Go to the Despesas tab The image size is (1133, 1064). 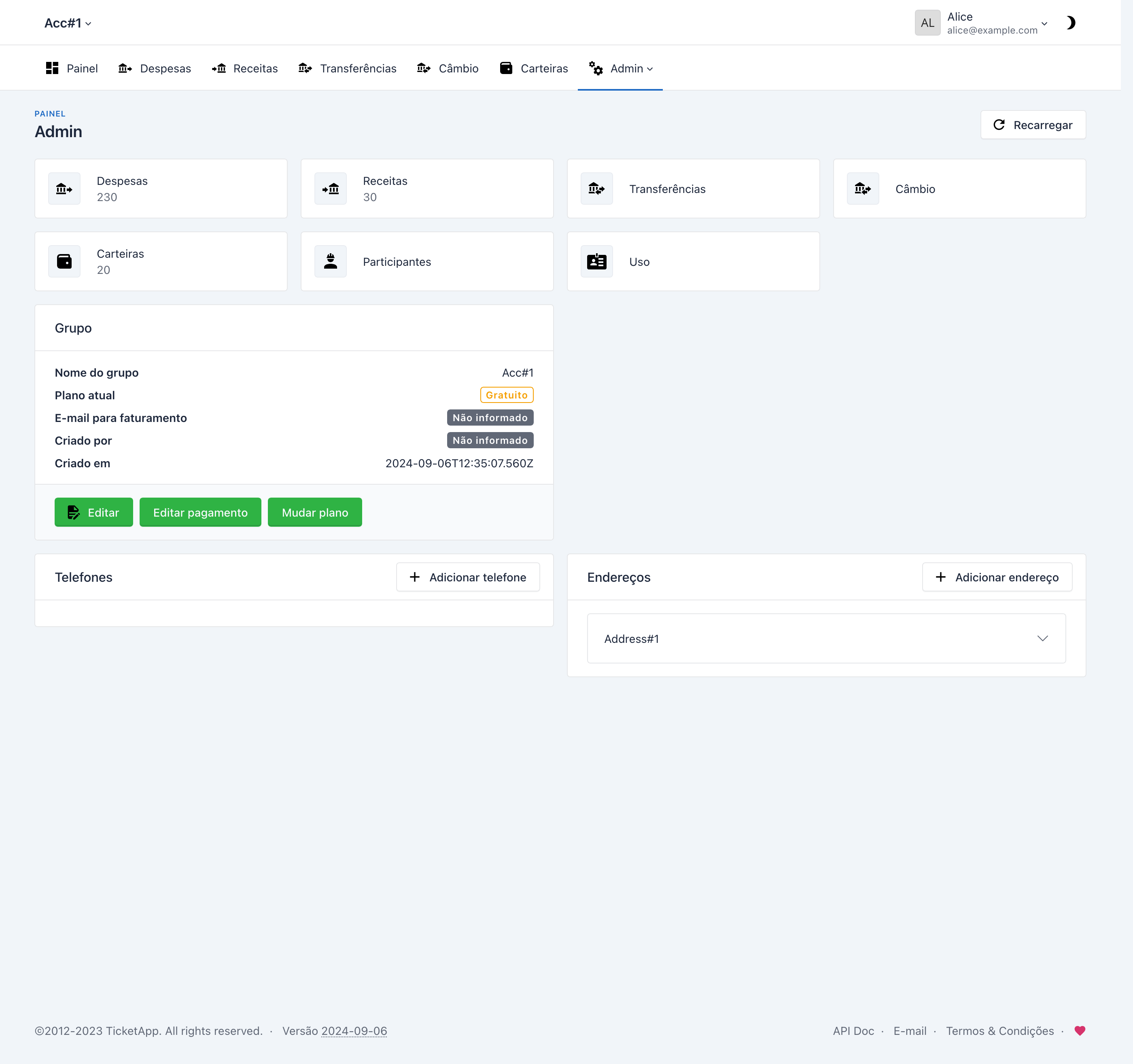[155, 68]
